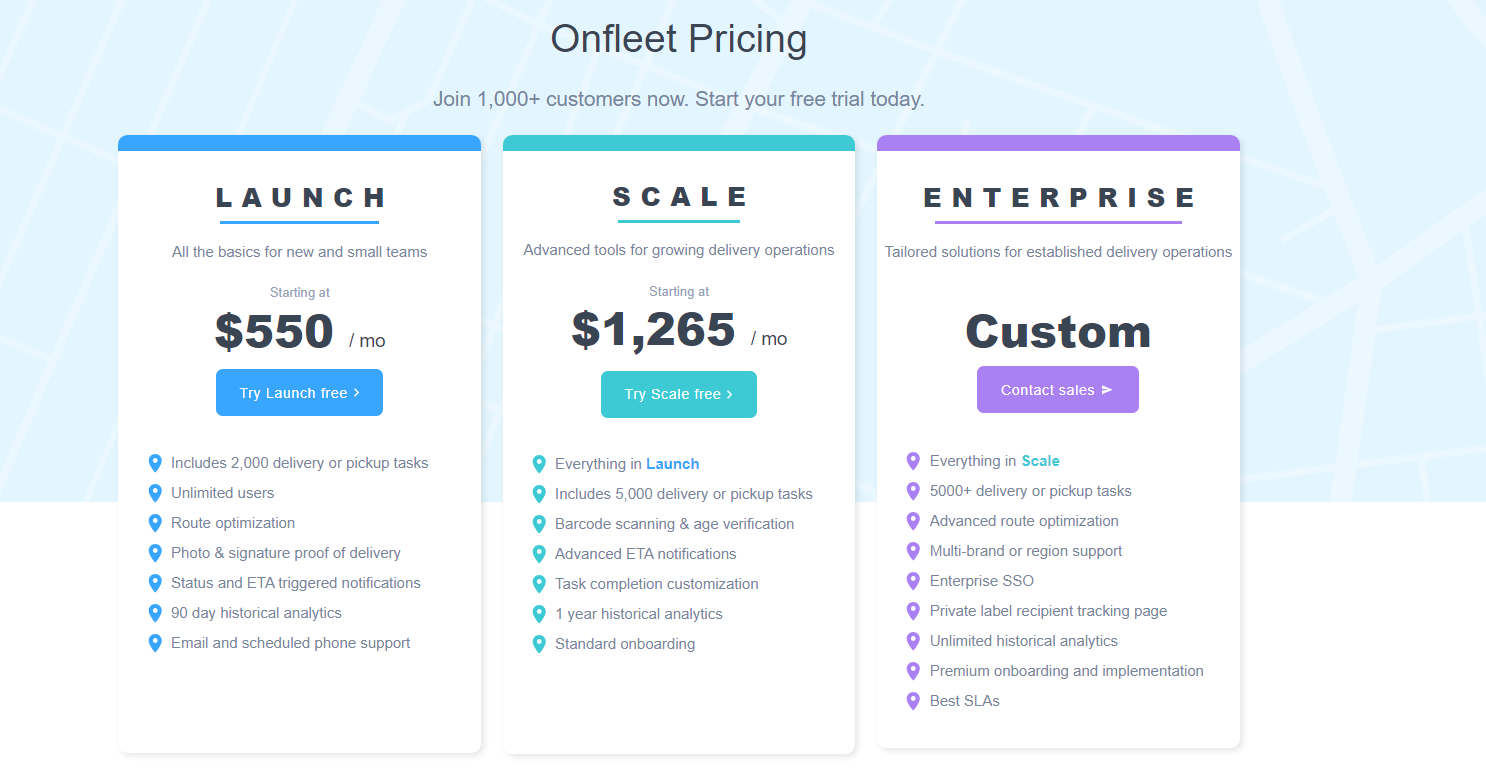
Task: Click the pin icon next to Unlimited users
Action: (155, 492)
